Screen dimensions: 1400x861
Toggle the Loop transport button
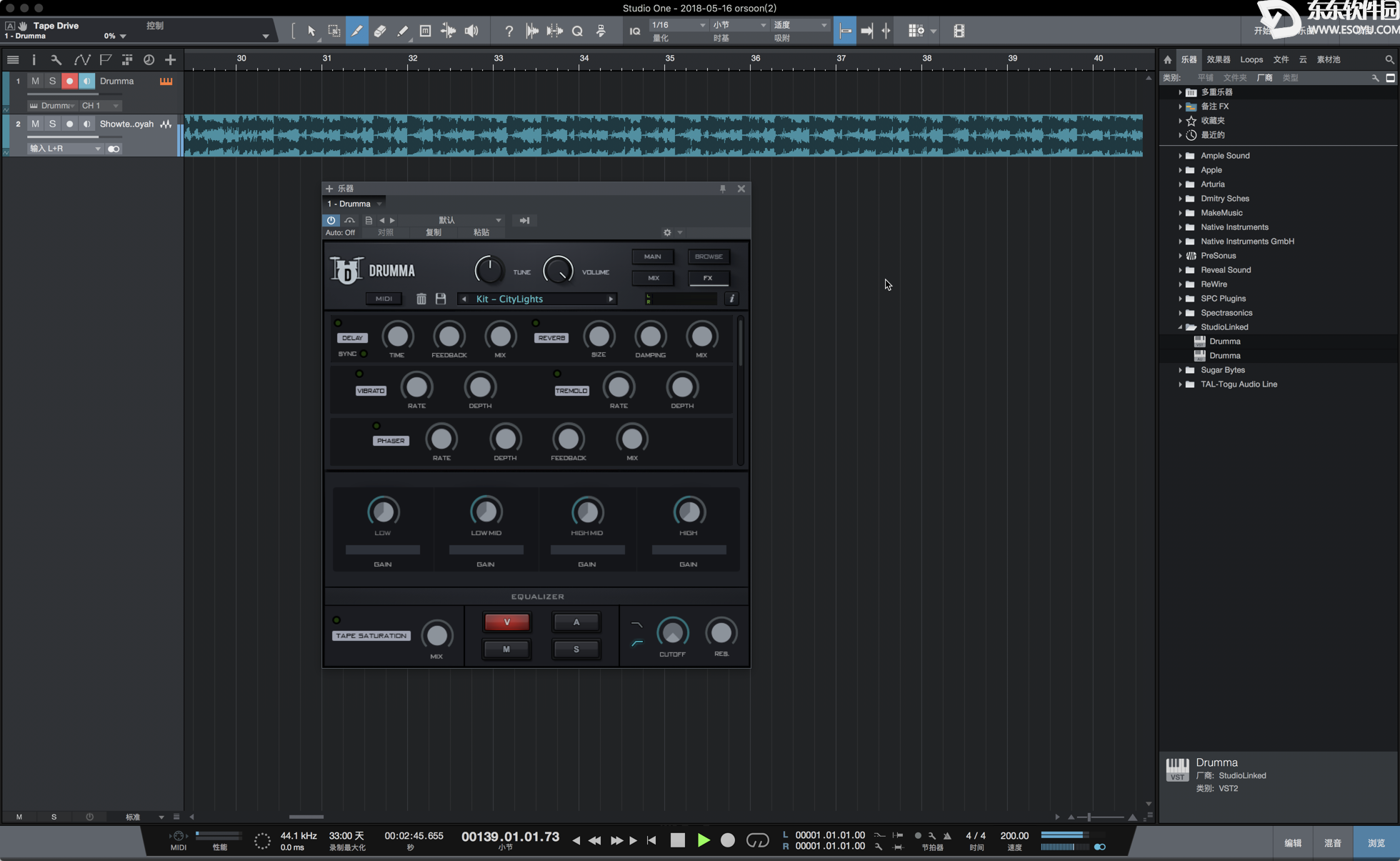[x=757, y=840]
